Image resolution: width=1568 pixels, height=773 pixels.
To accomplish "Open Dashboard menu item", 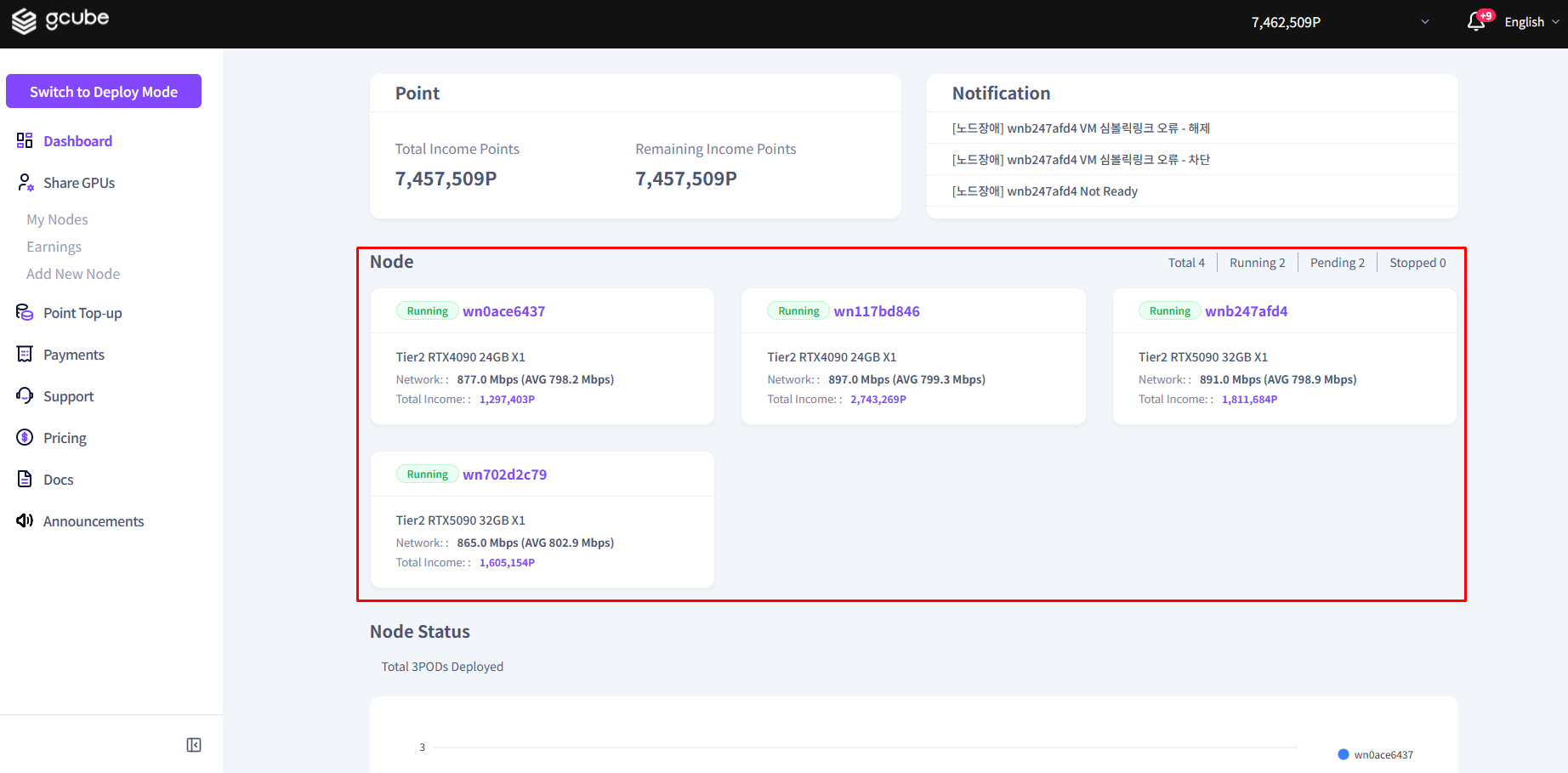I will coord(77,141).
